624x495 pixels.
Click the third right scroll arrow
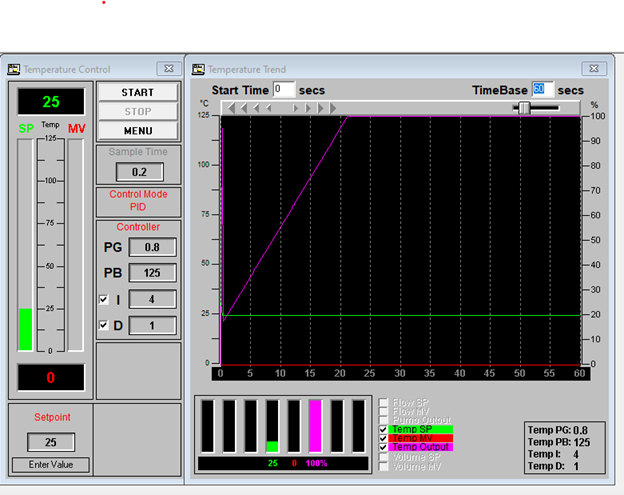[320, 108]
